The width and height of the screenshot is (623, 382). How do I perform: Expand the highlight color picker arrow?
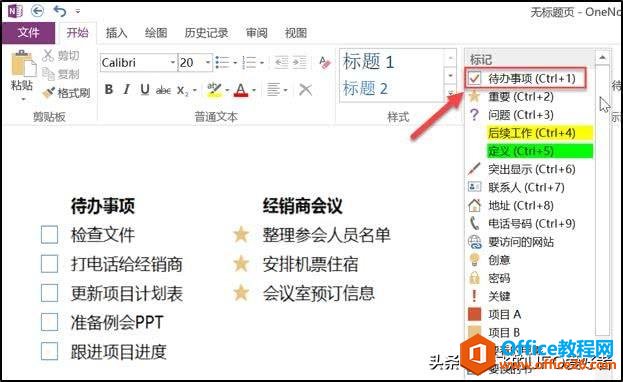(227, 90)
